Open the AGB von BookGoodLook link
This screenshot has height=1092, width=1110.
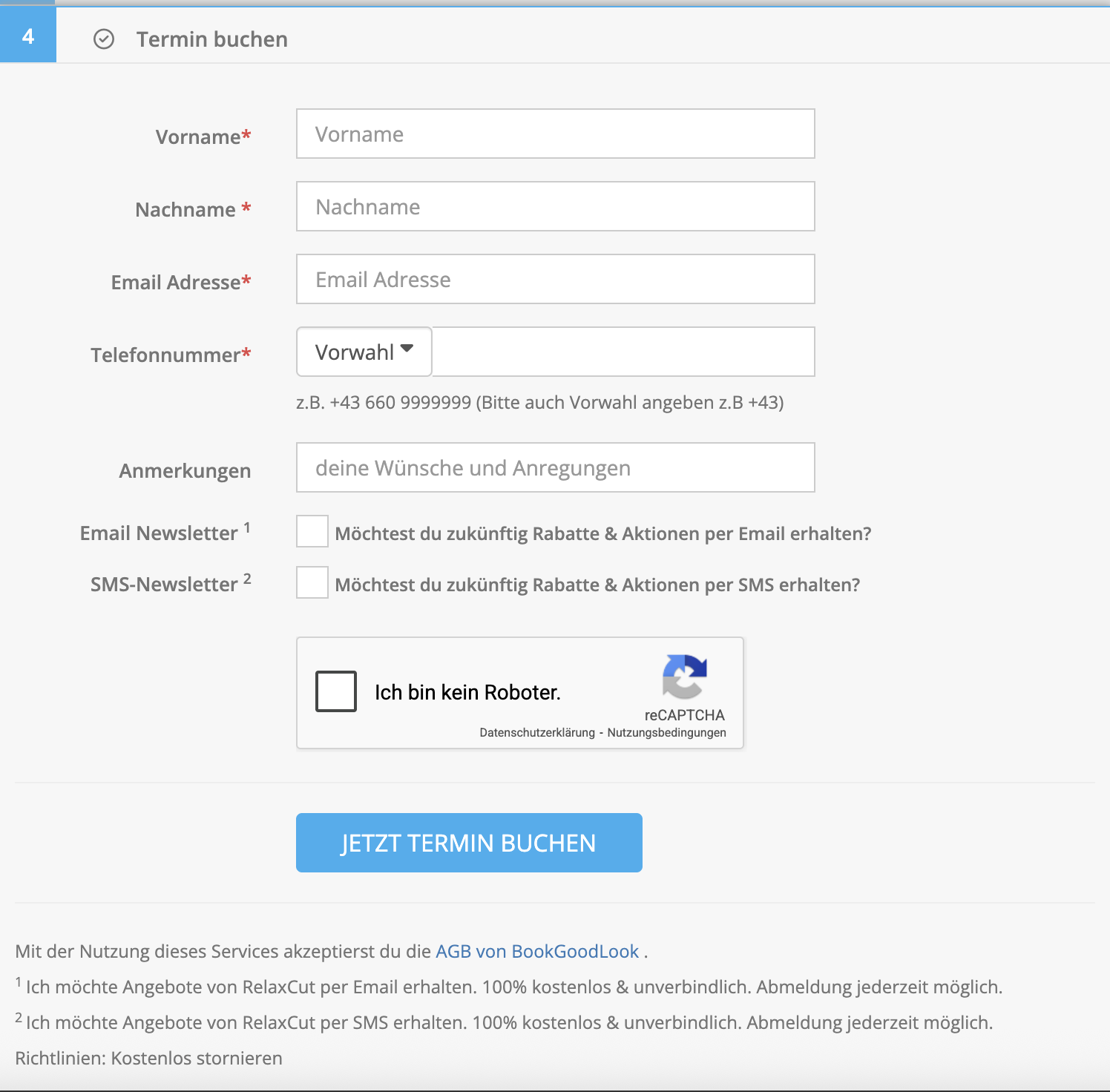tap(536, 952)
